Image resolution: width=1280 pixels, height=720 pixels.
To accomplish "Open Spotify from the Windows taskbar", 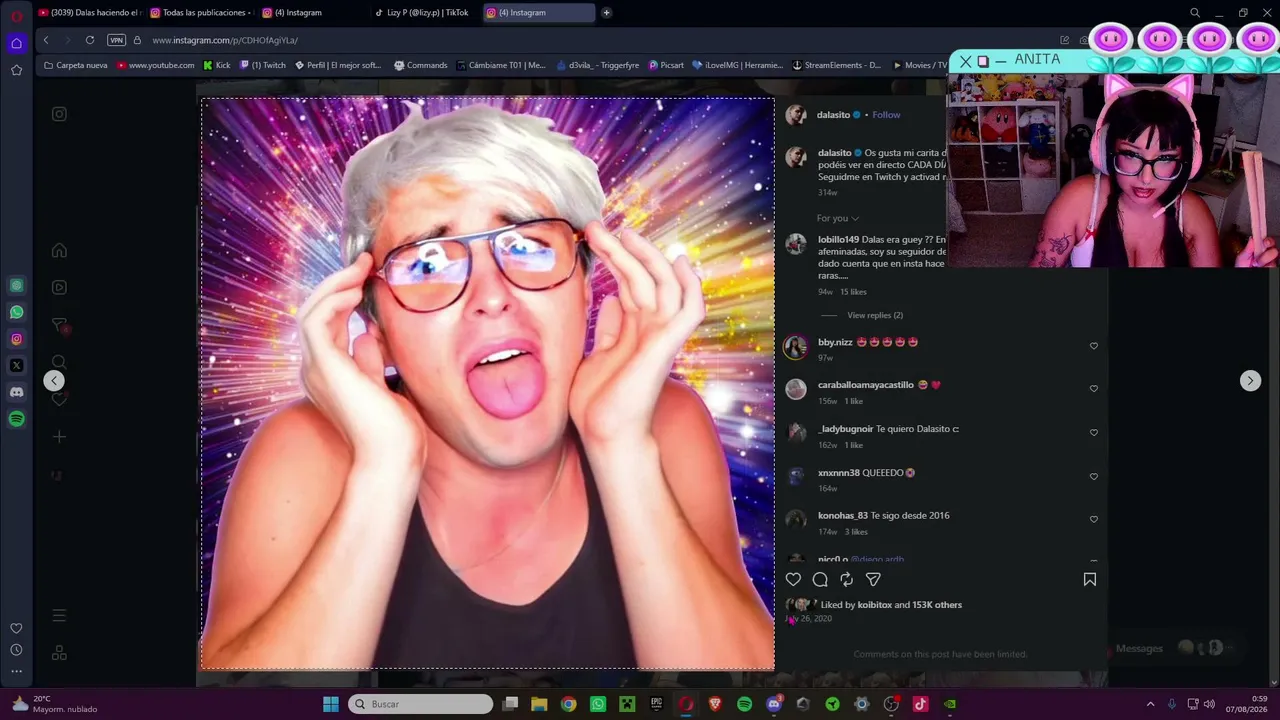I will tap(744, 704).
